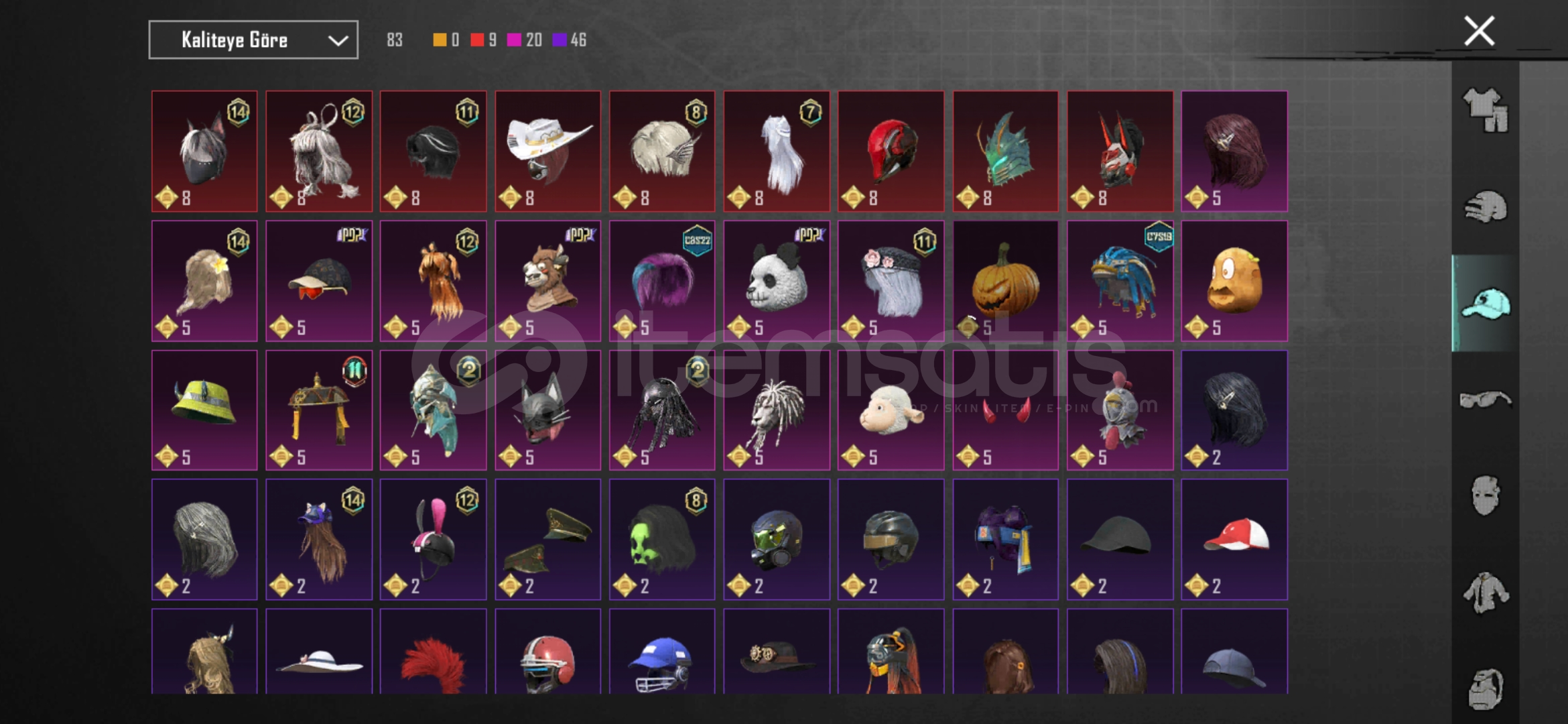This screenshot has width=1568, height=724.
Task: Open the backpack category in the sidebar
Action: coord(1485,688)
